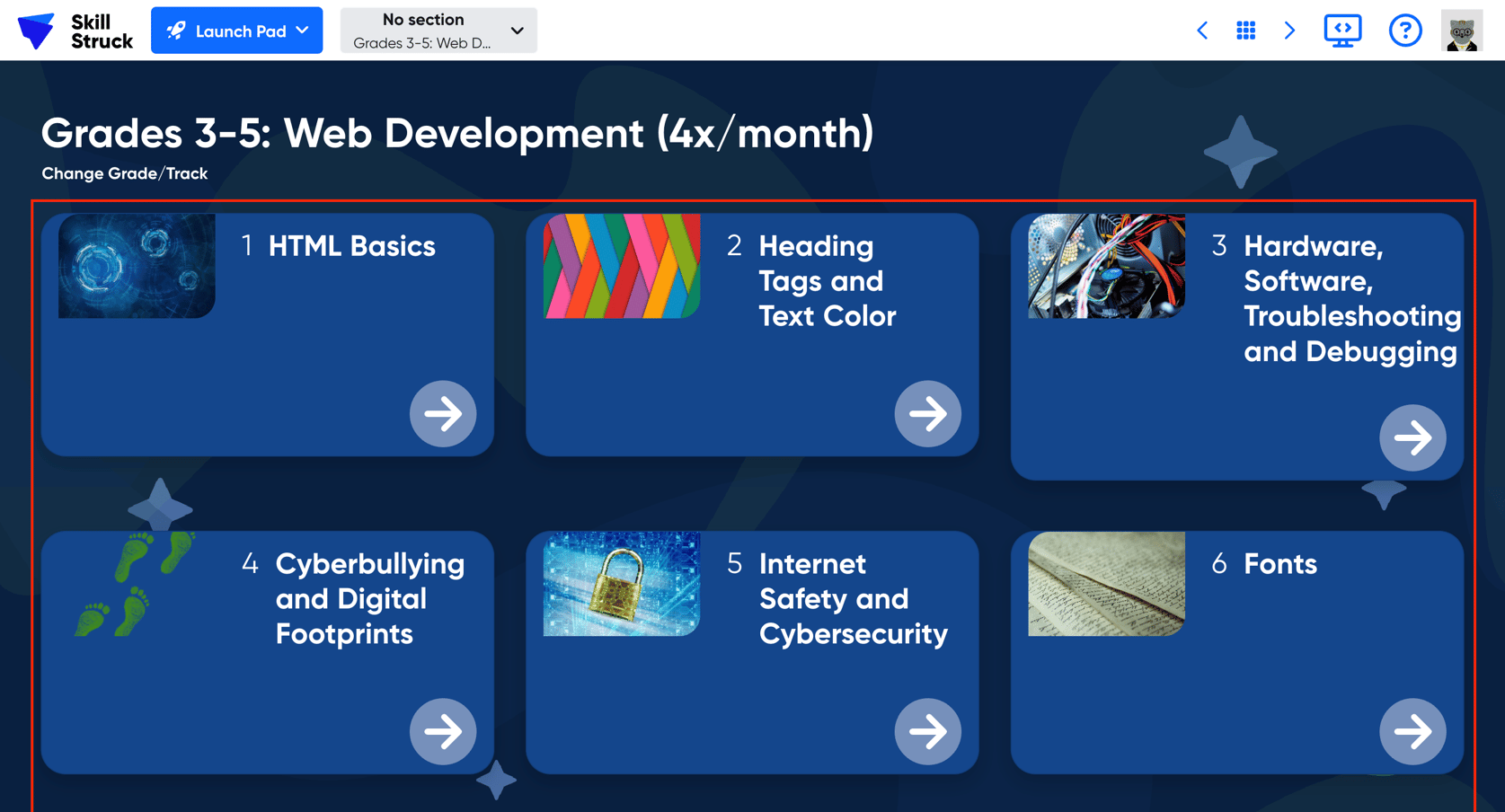Select the Heading Tags and Text Color title
The width and height of the screenshot is (1505, 812).
click(827, 281)
